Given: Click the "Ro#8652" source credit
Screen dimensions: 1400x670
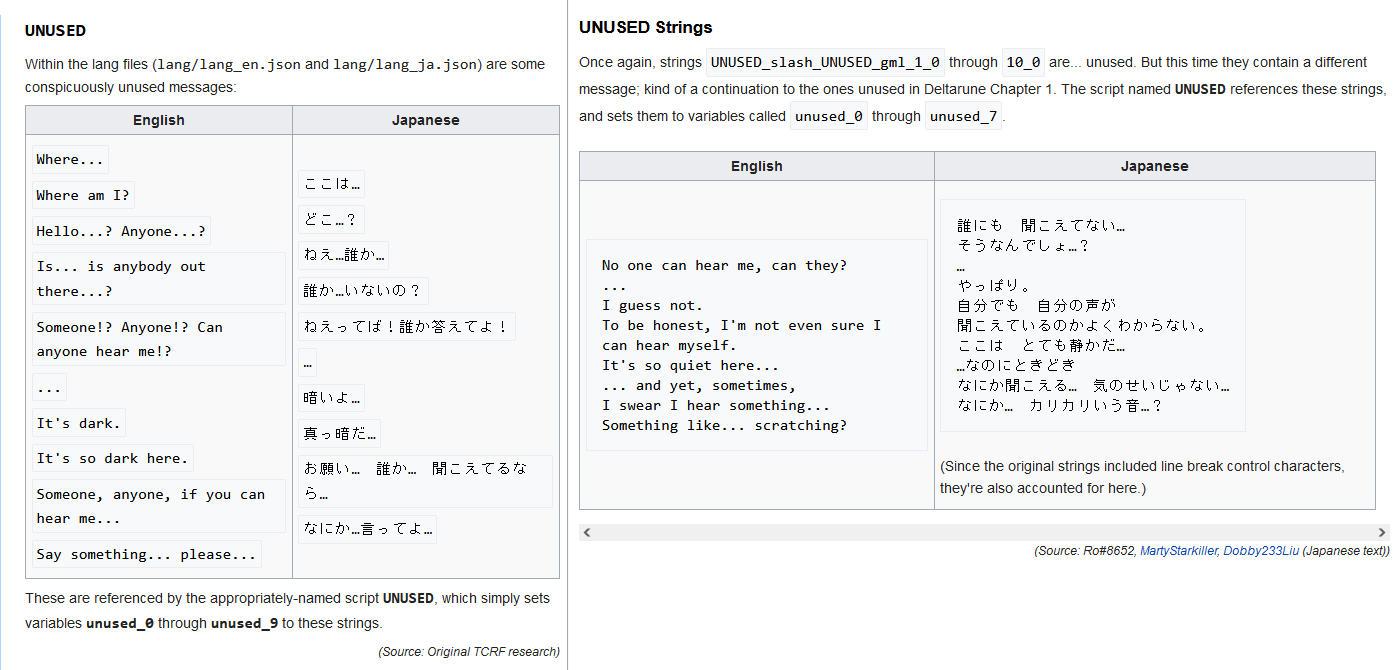Looking at the screenshot, I should 1110,551.
